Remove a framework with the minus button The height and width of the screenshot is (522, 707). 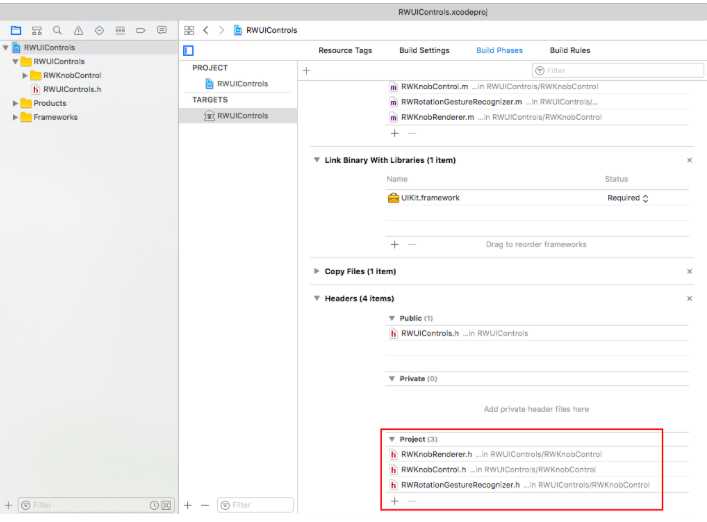tap(412, 244)
